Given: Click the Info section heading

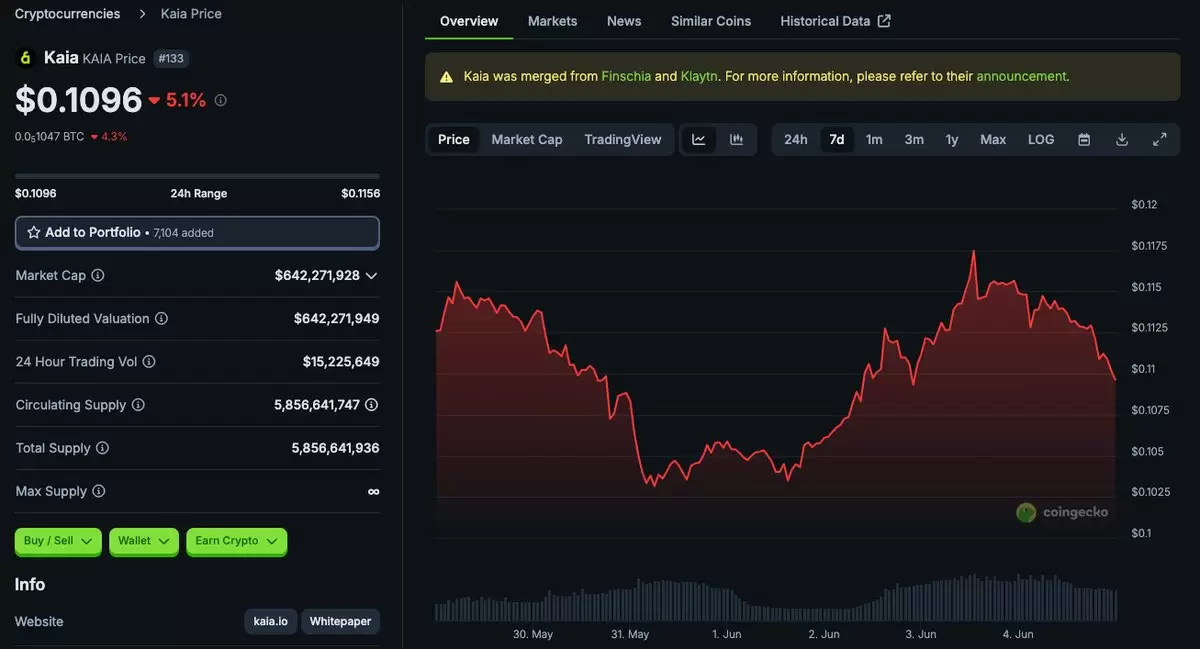Looking at the screenshot, I should coord(30,585).
